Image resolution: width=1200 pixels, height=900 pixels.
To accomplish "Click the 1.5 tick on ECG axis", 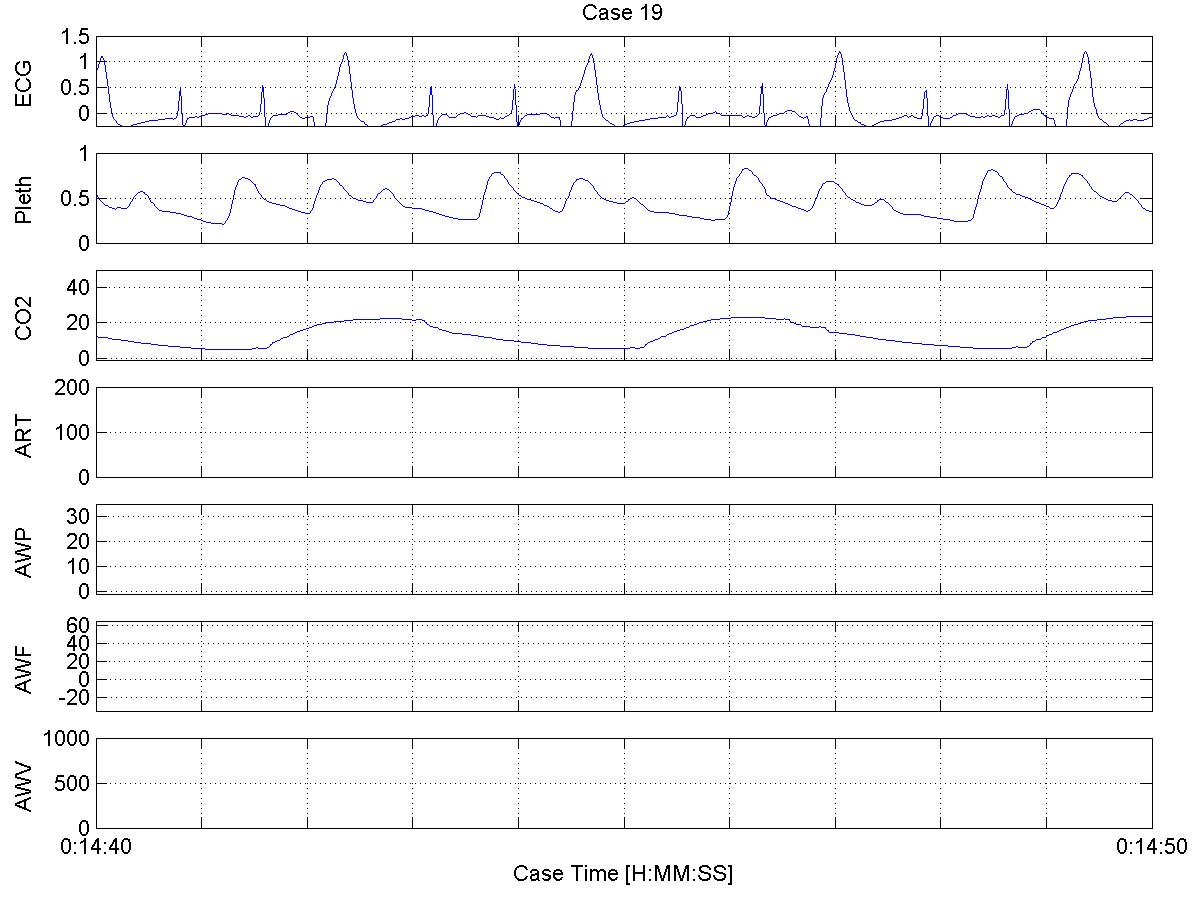I will (x=76, y=37).
